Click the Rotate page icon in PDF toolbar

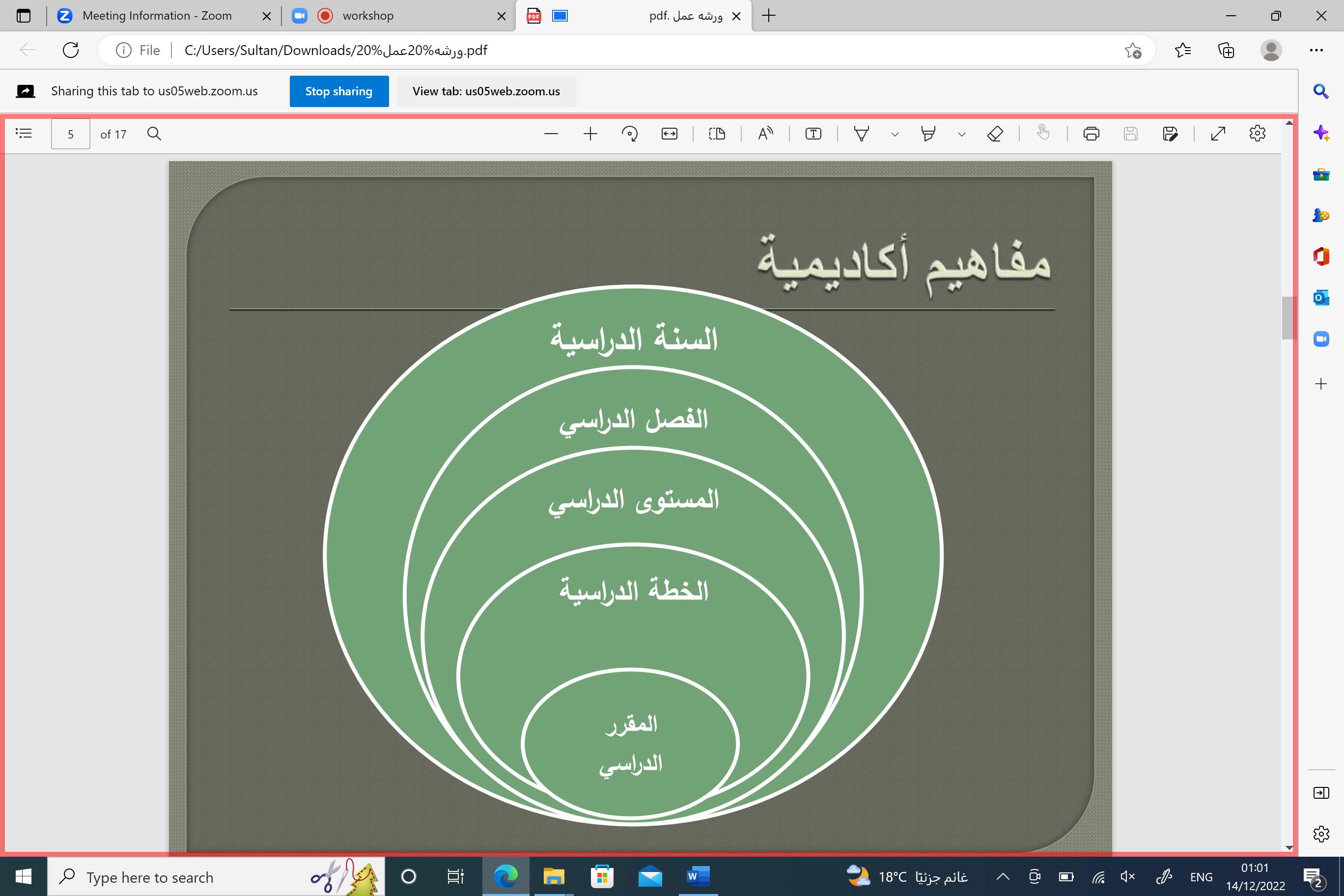(629, 134)
